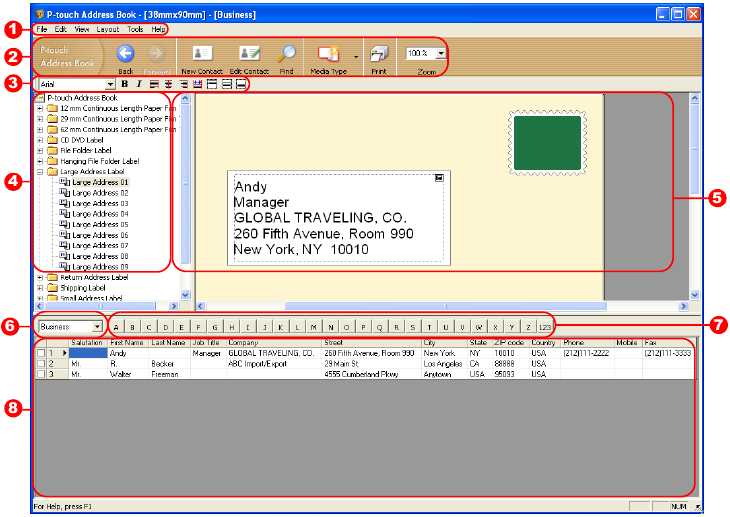
Task: Click tree panel vertical scrollbar down arrow
Action: point(185,294)
